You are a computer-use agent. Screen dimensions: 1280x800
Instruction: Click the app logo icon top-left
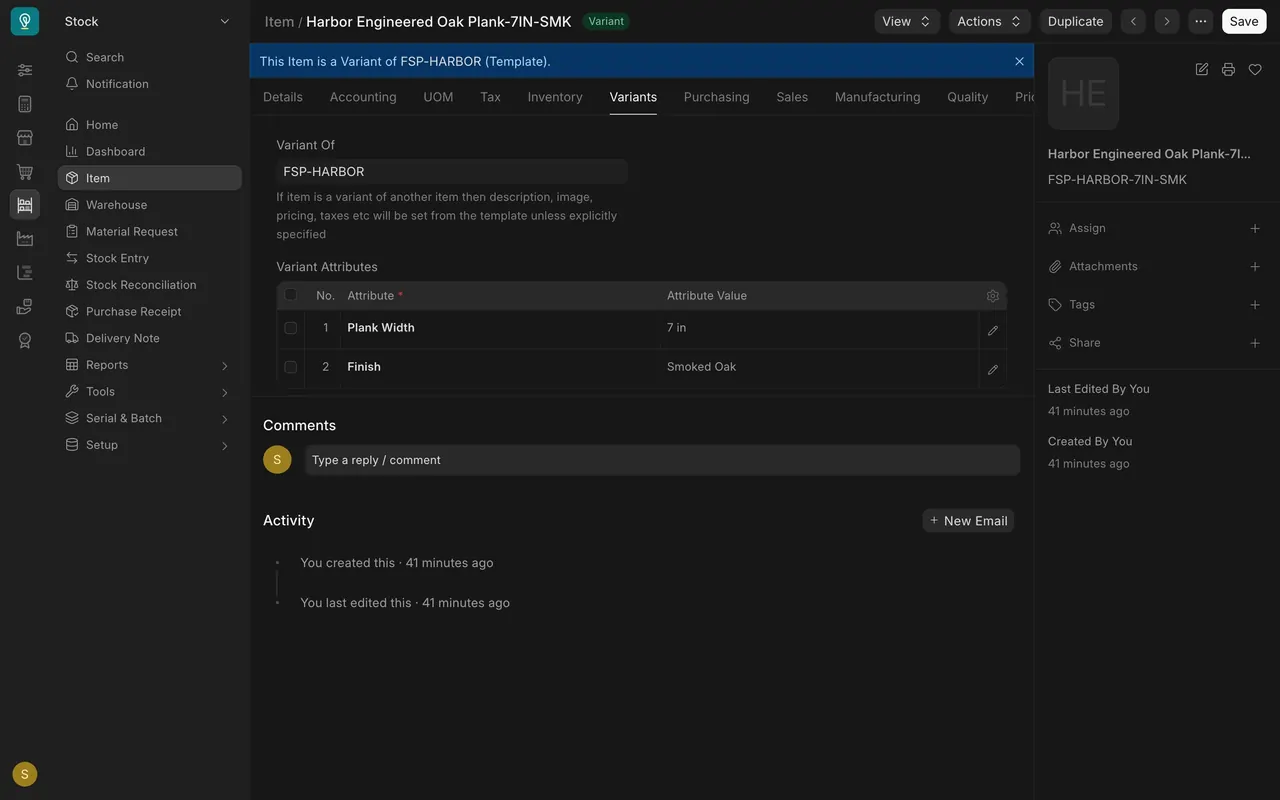25,21
